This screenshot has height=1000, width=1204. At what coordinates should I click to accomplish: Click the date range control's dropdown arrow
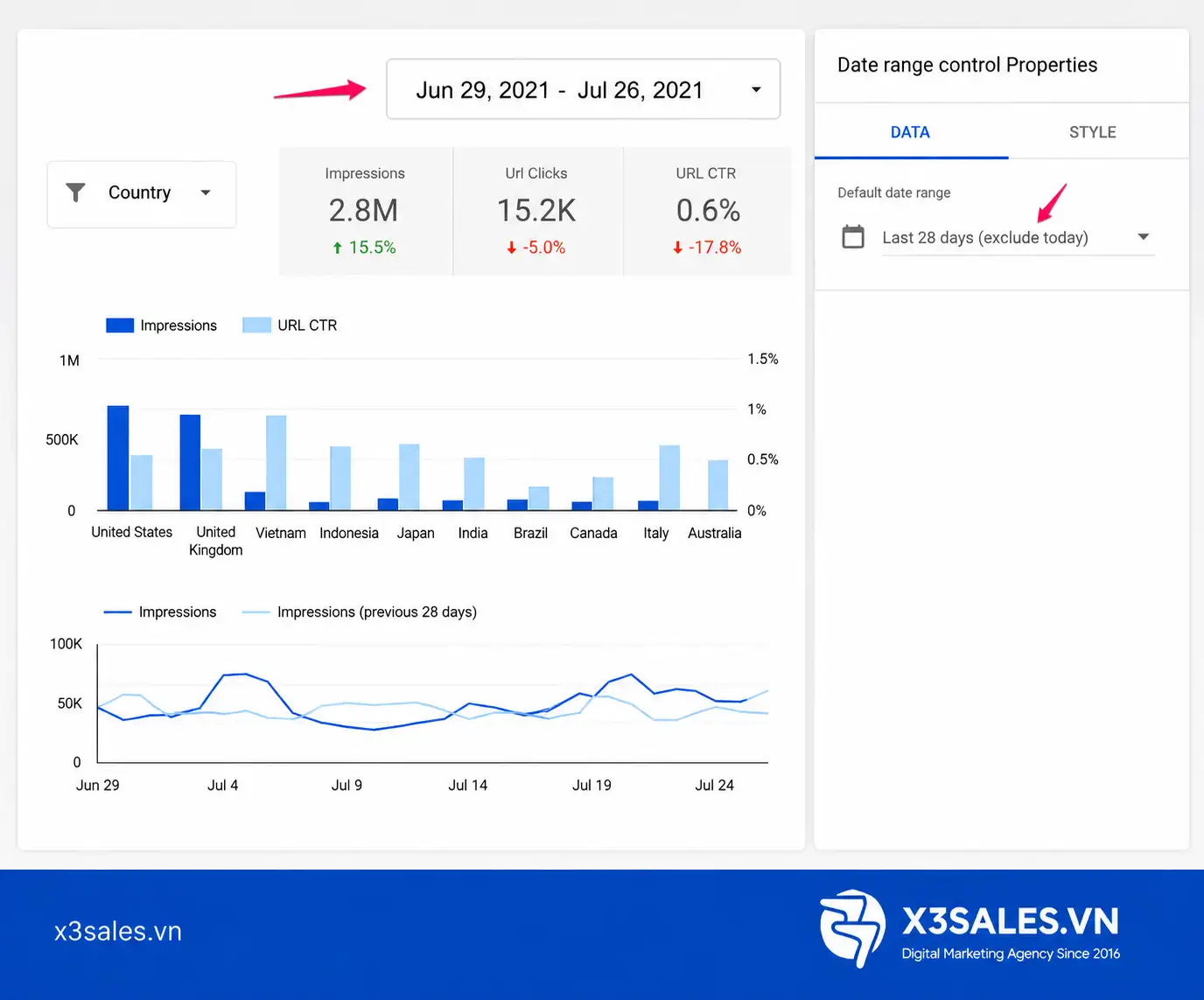point(756,89)
